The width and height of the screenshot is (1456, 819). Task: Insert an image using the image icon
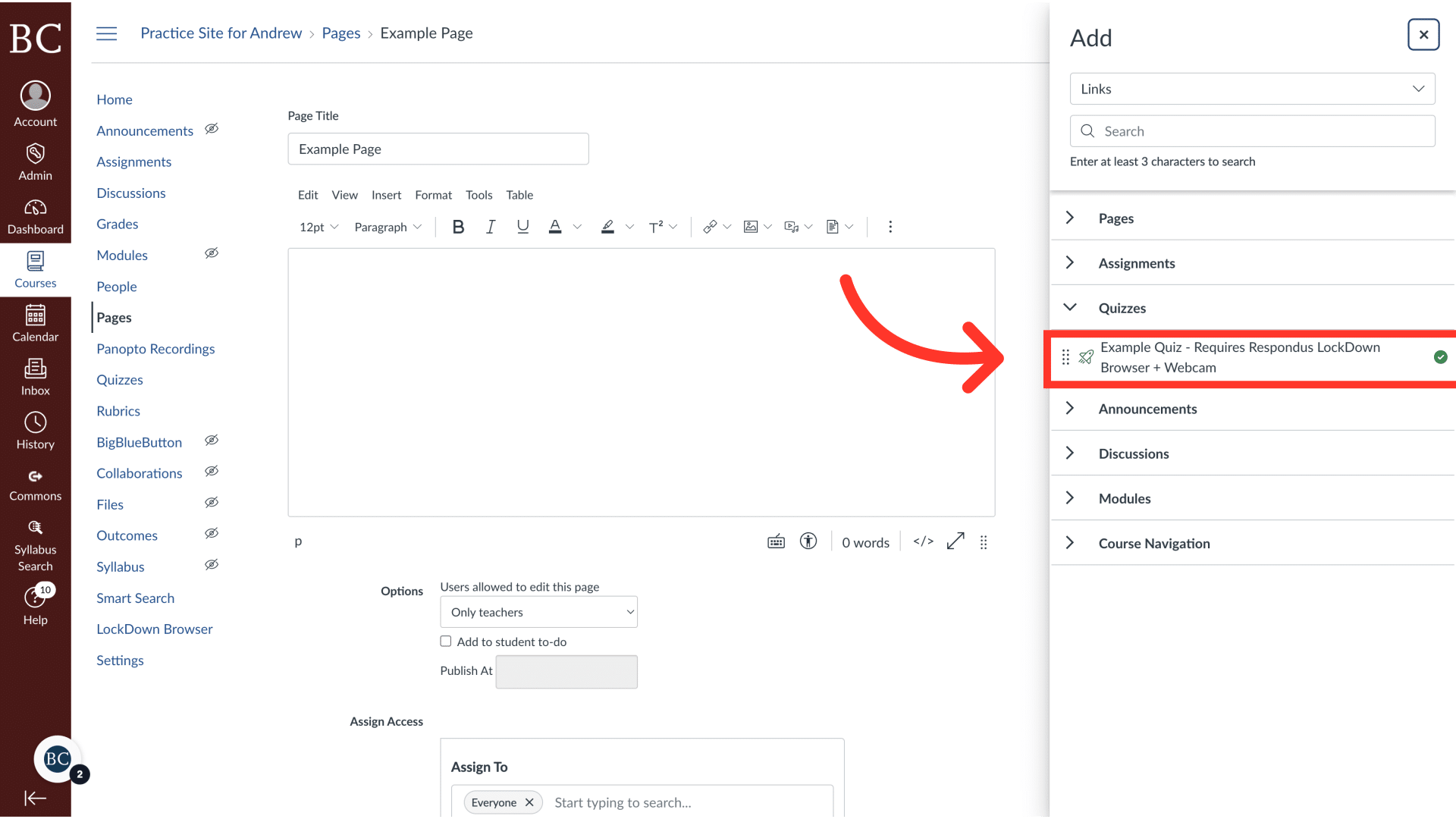click(x=751, y=226)
